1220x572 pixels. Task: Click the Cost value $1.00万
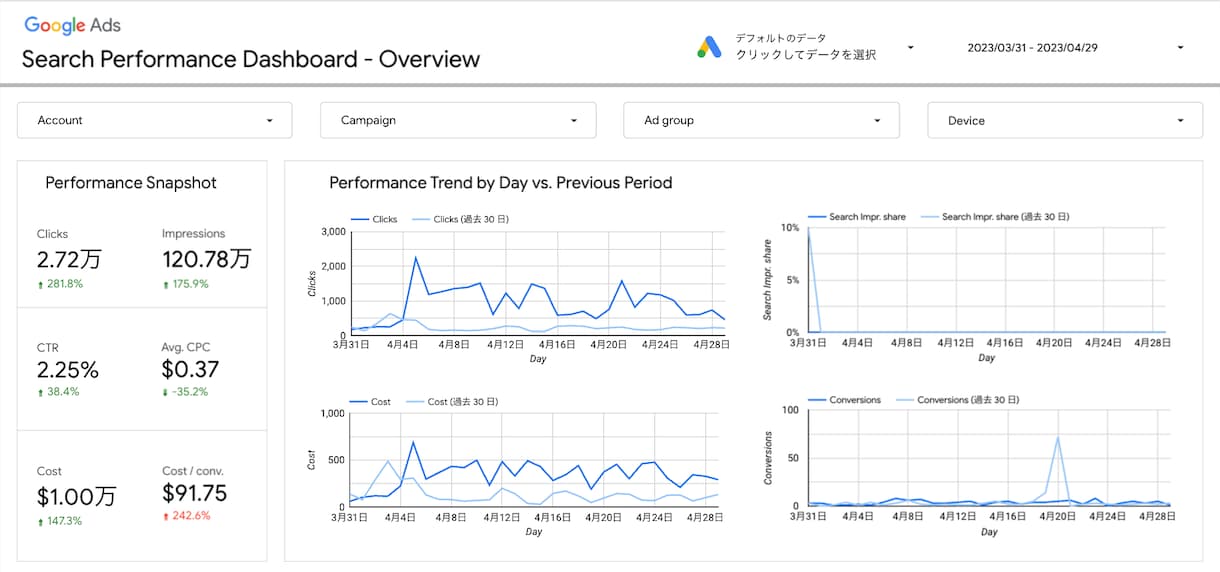76,496
